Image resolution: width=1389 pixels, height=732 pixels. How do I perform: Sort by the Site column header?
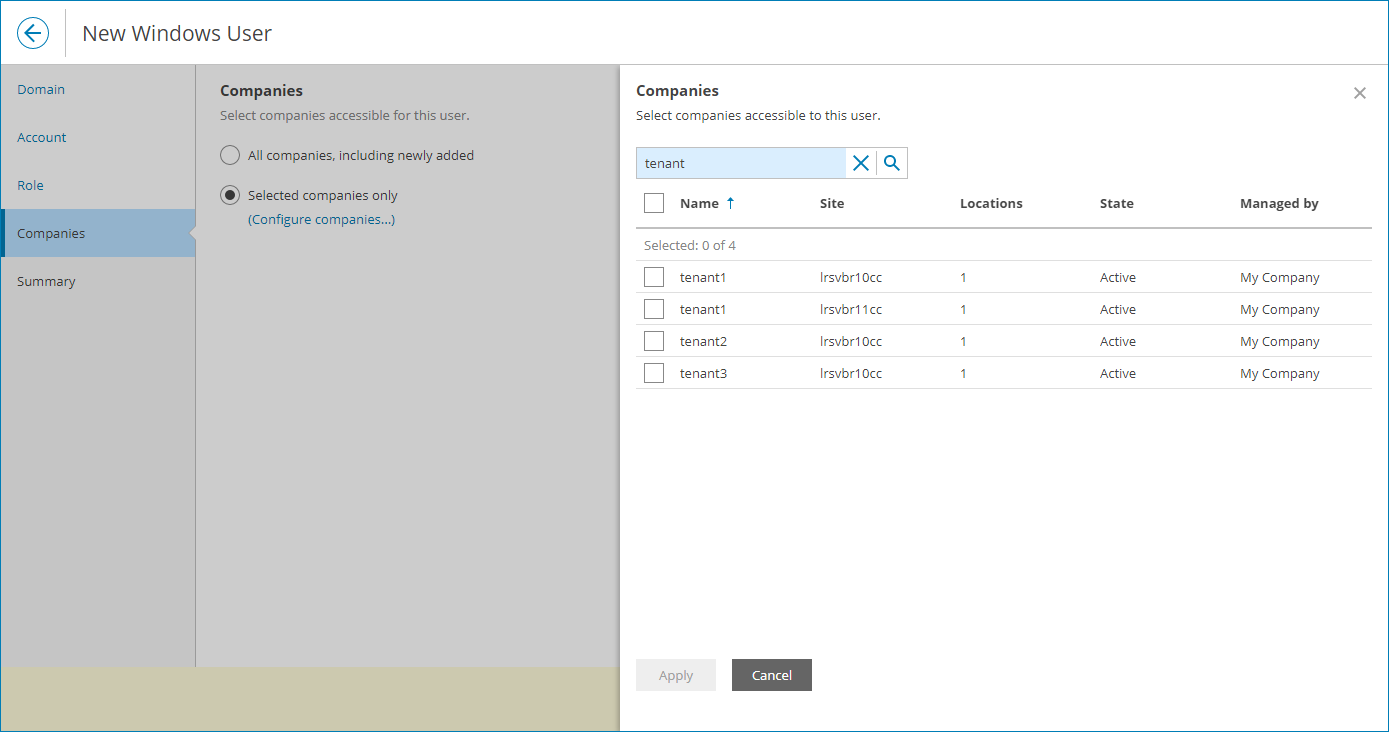832,203
